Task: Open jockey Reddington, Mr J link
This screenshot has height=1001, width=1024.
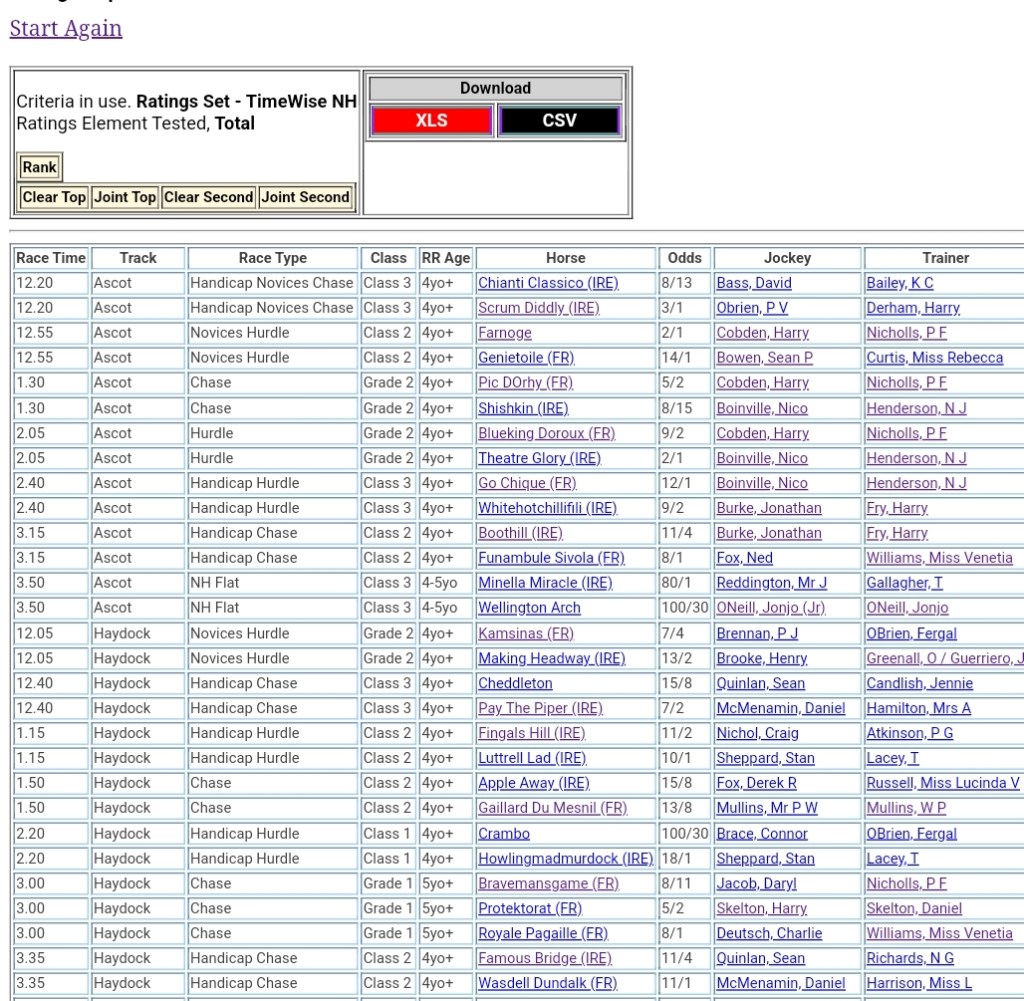Action: pyautogui.click(x=772, y=583)
